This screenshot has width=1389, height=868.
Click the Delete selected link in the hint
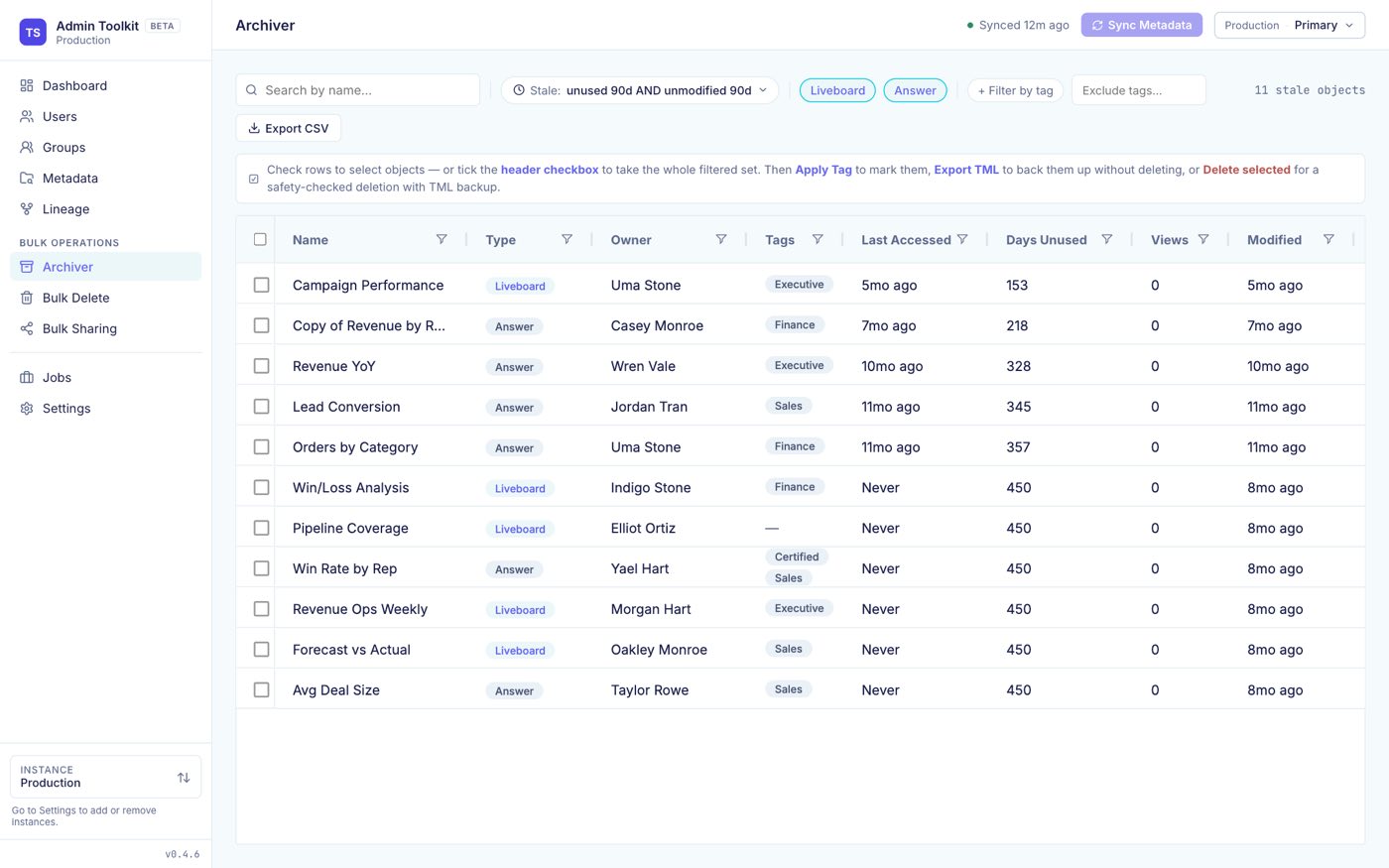(x=1246, y=170)
